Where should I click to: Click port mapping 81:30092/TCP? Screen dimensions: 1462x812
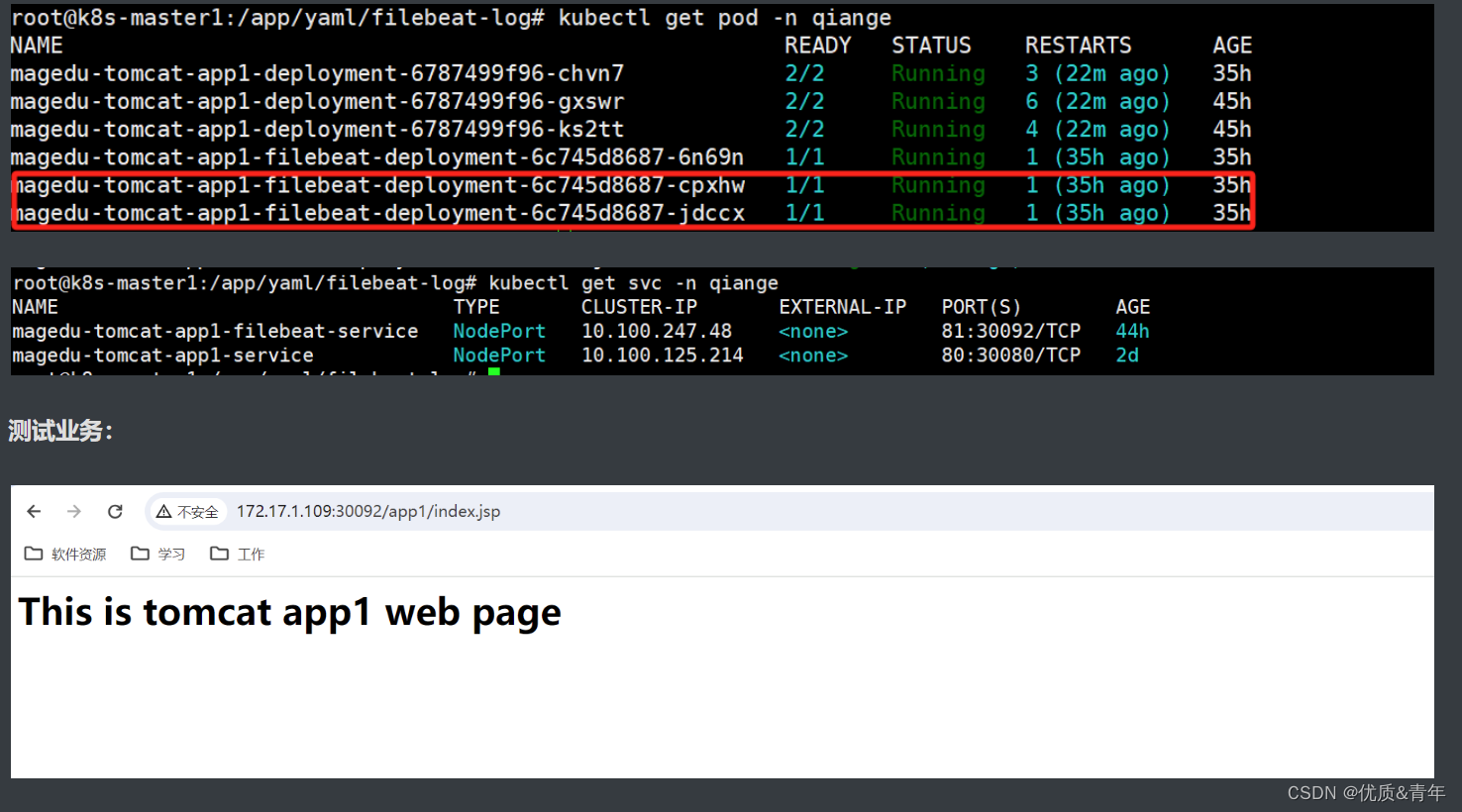(1010, 331)
